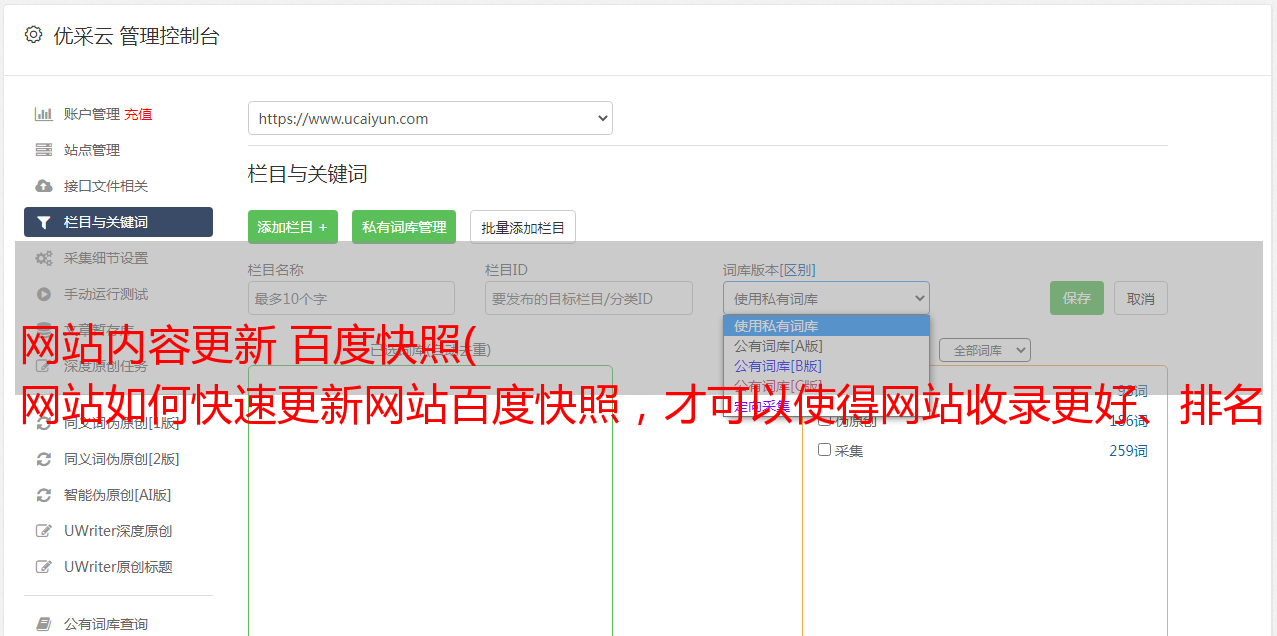Open UWriter深度原创 in the sidebar
This screenshot has height=636, width=1277.
pos(118,531)
